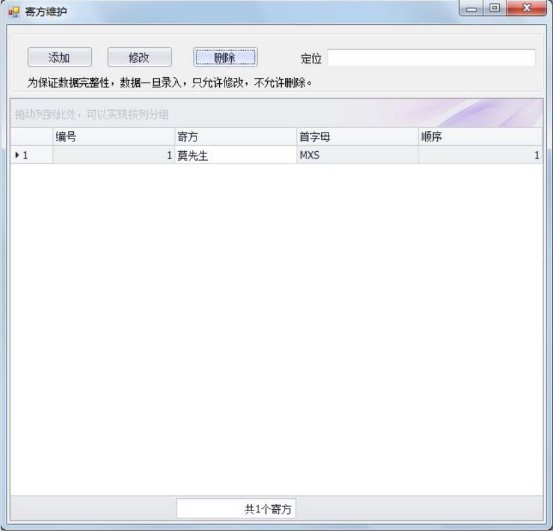The width and height of the screenshot is (553, 531).
Task: Sort by the 寄方 column header
Action: [236, 137]
